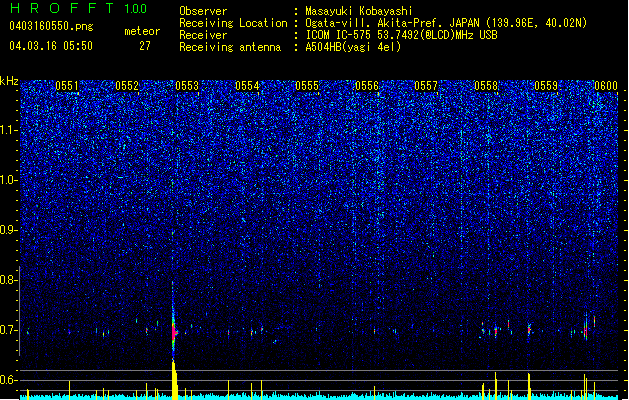This screenshot has height=400, width=629.
Task: Click the 0.9 kHz axis label
Action: 9,230
